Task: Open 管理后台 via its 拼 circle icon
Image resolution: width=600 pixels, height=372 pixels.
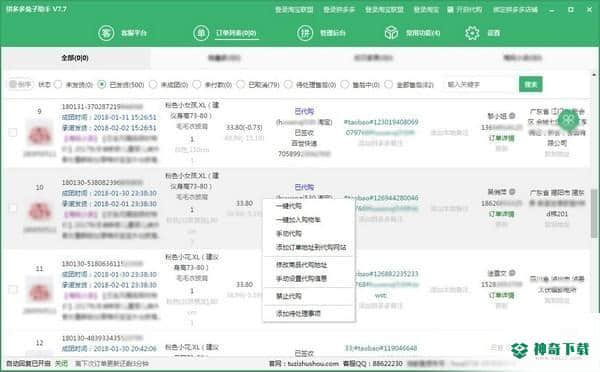Action: coord(305,33)
